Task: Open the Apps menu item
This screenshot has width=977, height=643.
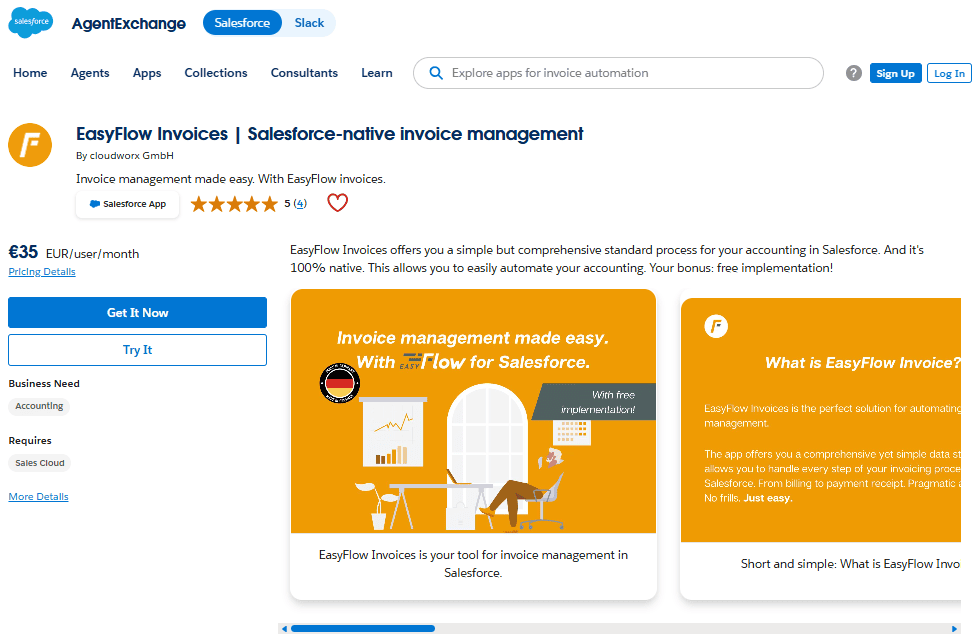Action: 147,73
